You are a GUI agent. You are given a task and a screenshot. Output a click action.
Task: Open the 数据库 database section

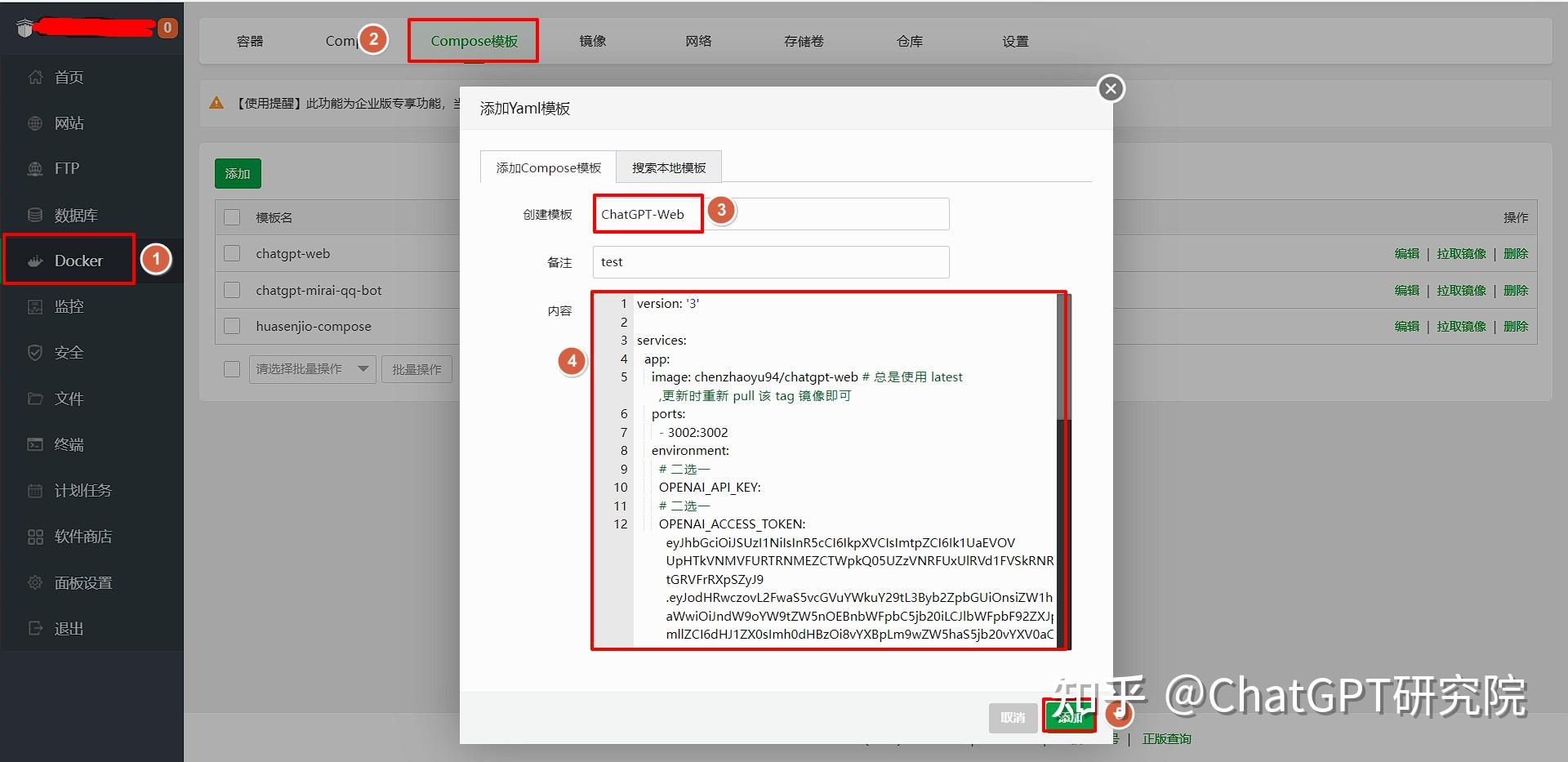point(75,214)
